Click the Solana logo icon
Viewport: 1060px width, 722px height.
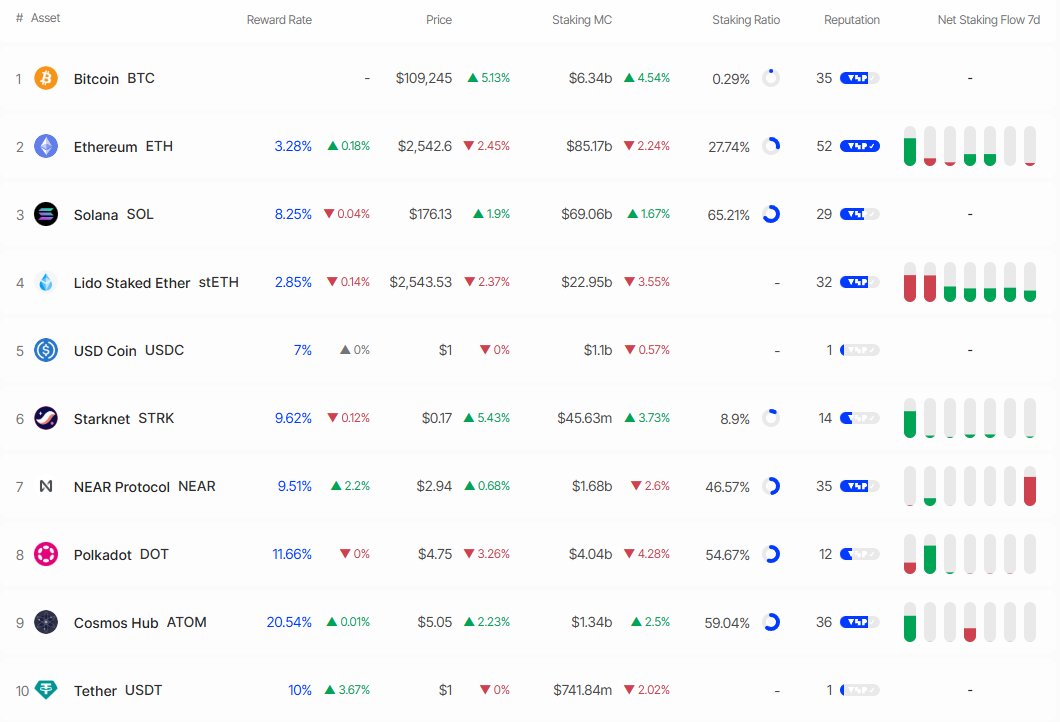coord(46,214)
